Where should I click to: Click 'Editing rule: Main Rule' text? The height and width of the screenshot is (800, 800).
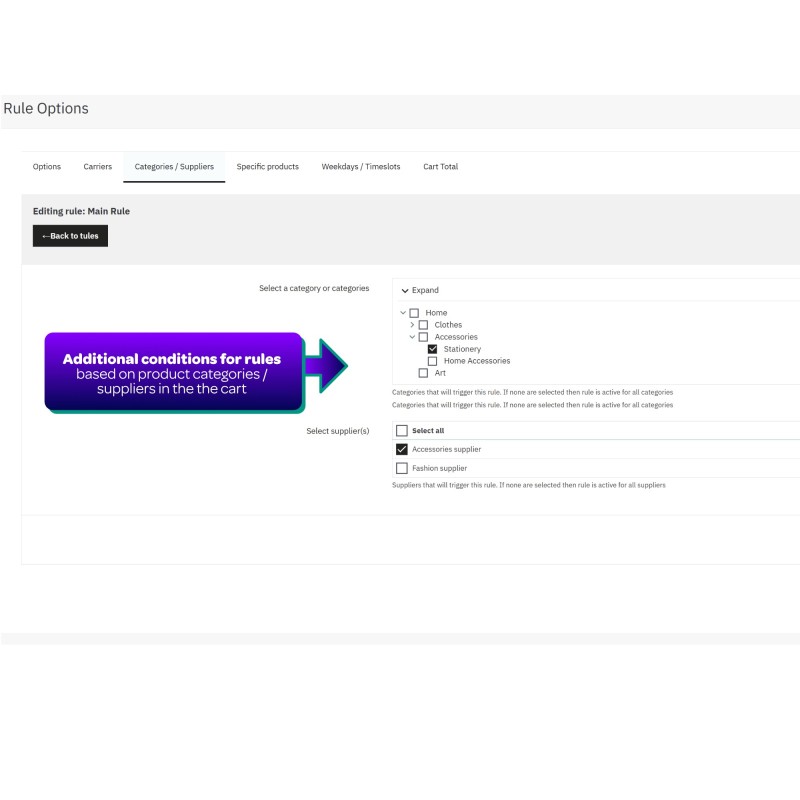tap(81, 211)
